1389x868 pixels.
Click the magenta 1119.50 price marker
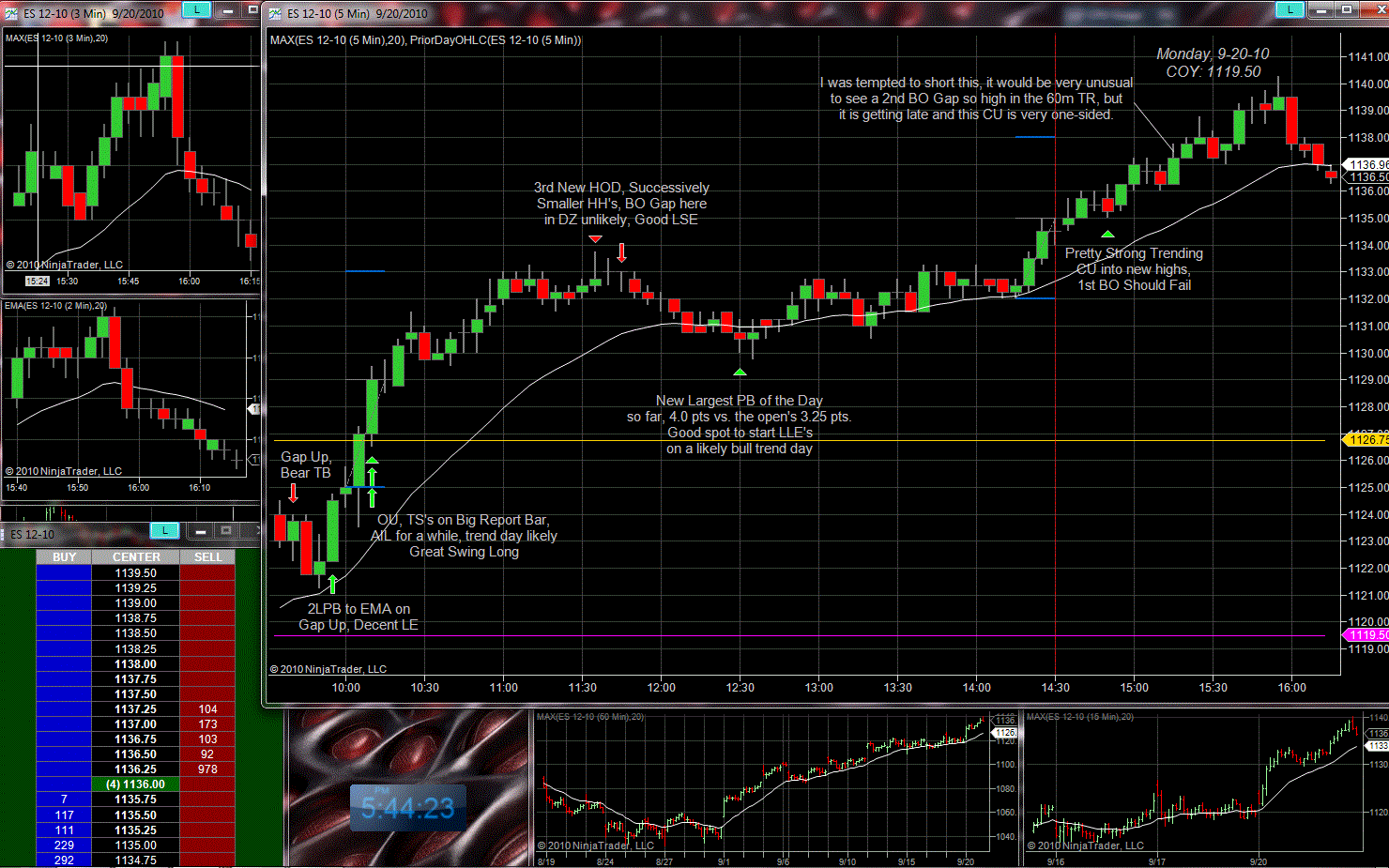click(1366, 635)
